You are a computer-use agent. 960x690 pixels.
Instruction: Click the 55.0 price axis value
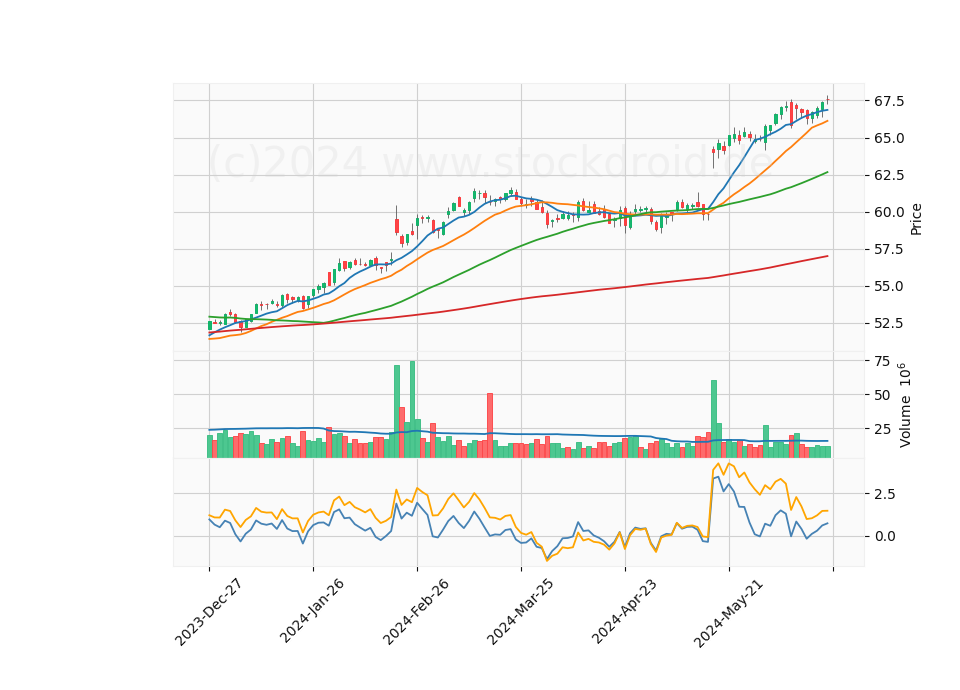(889, 287)
